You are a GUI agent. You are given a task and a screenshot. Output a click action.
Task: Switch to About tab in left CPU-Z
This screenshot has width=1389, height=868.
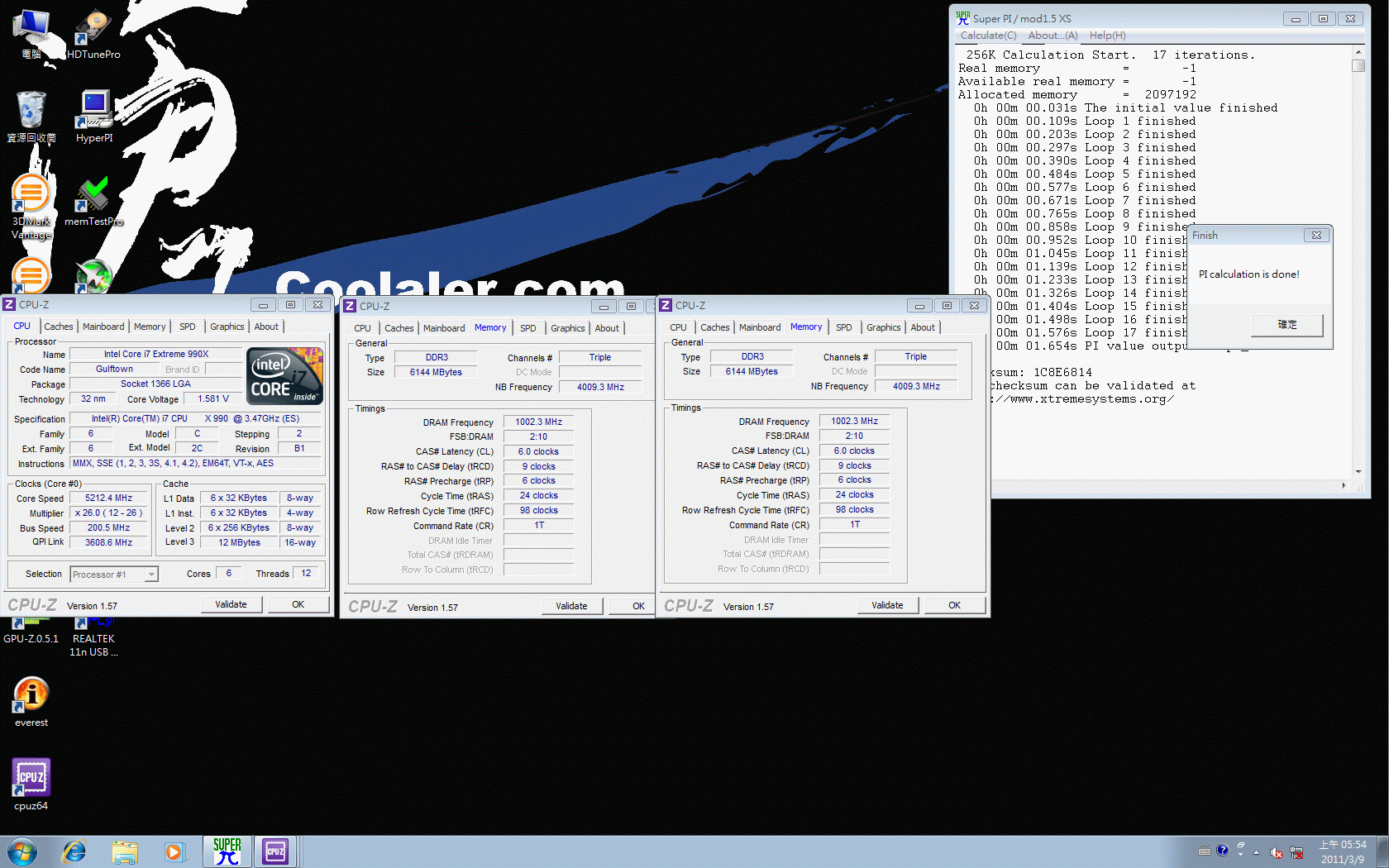tap(266, 327)
